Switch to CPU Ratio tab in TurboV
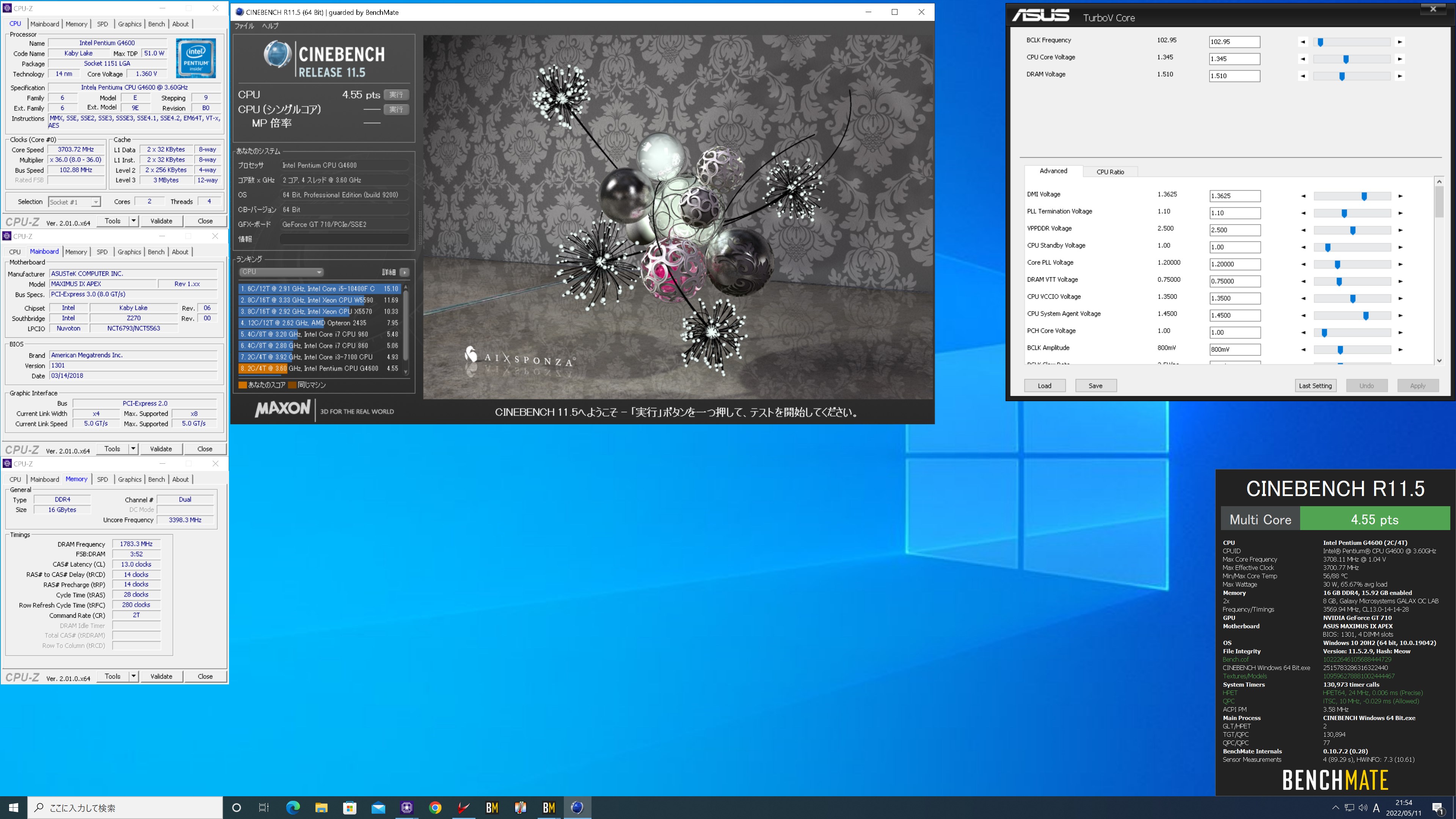The height and width of the screenshot is (819, 1456). click(1110, 172)
